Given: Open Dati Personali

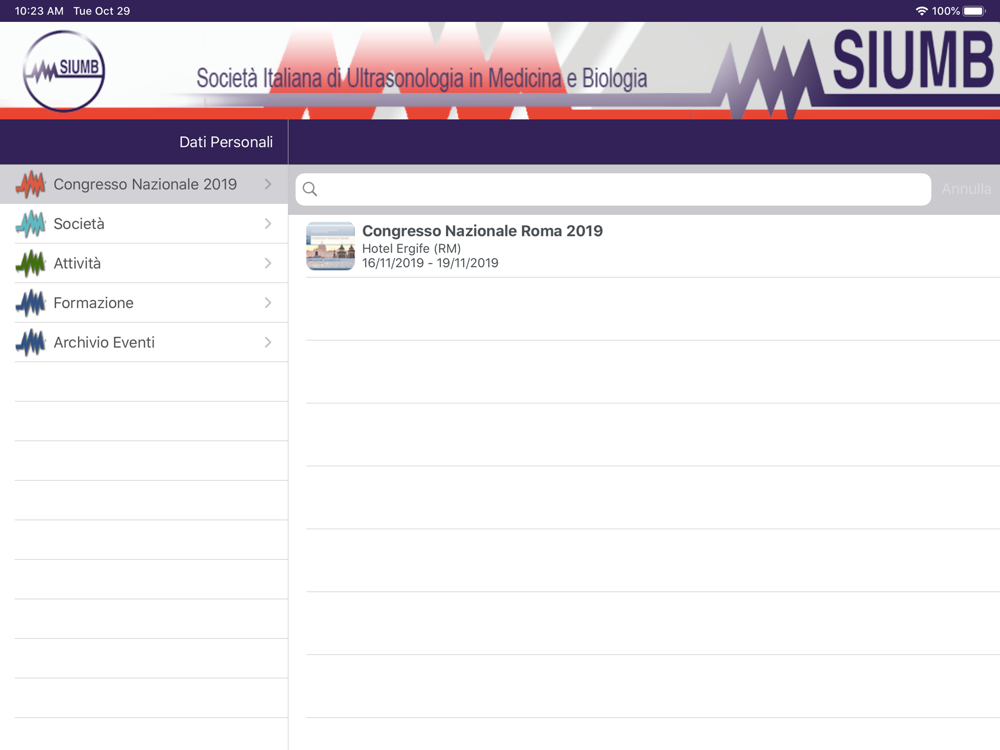Looking at the screenshot, I should click(x=226, y=142).
